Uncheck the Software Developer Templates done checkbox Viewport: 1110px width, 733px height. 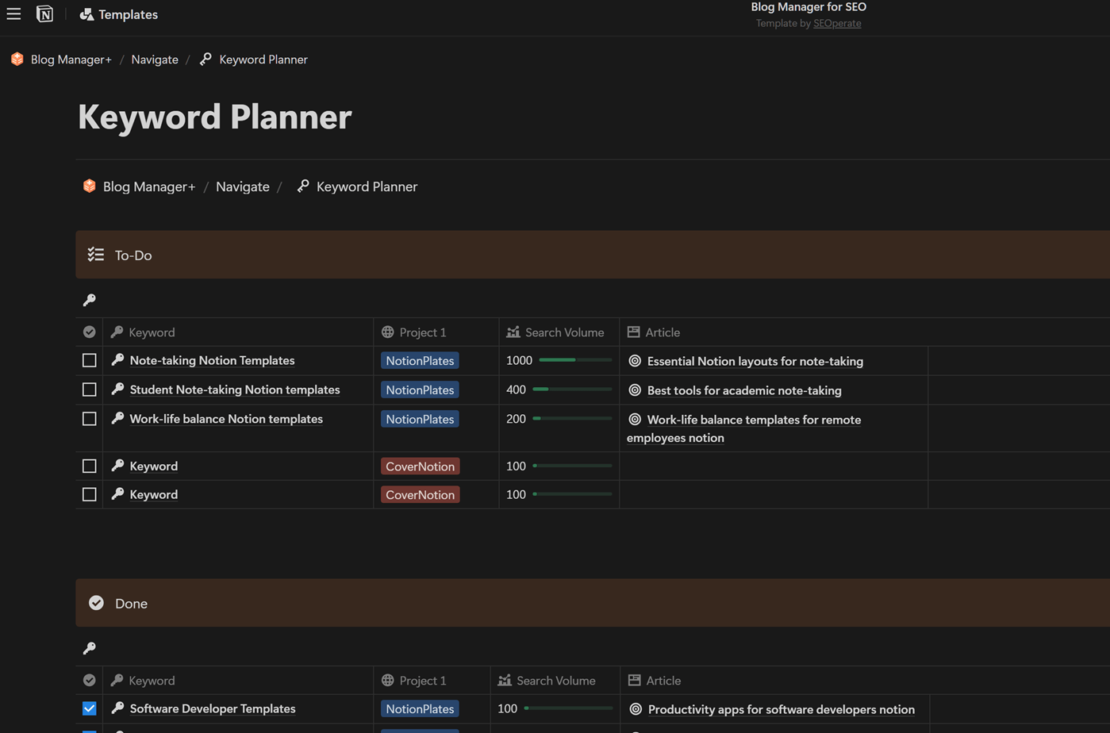coord(89,708)
